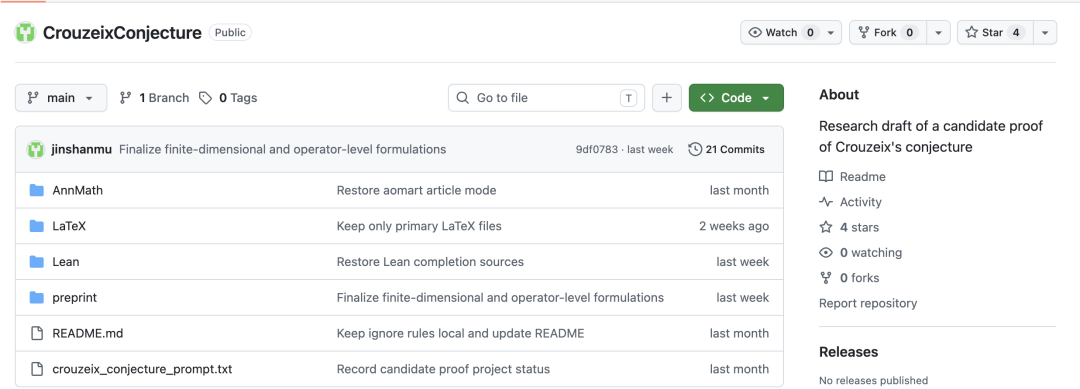1080x389 pixels.
Task: Open the dropdown arrow next to Fork
Action: pos(938,32)
